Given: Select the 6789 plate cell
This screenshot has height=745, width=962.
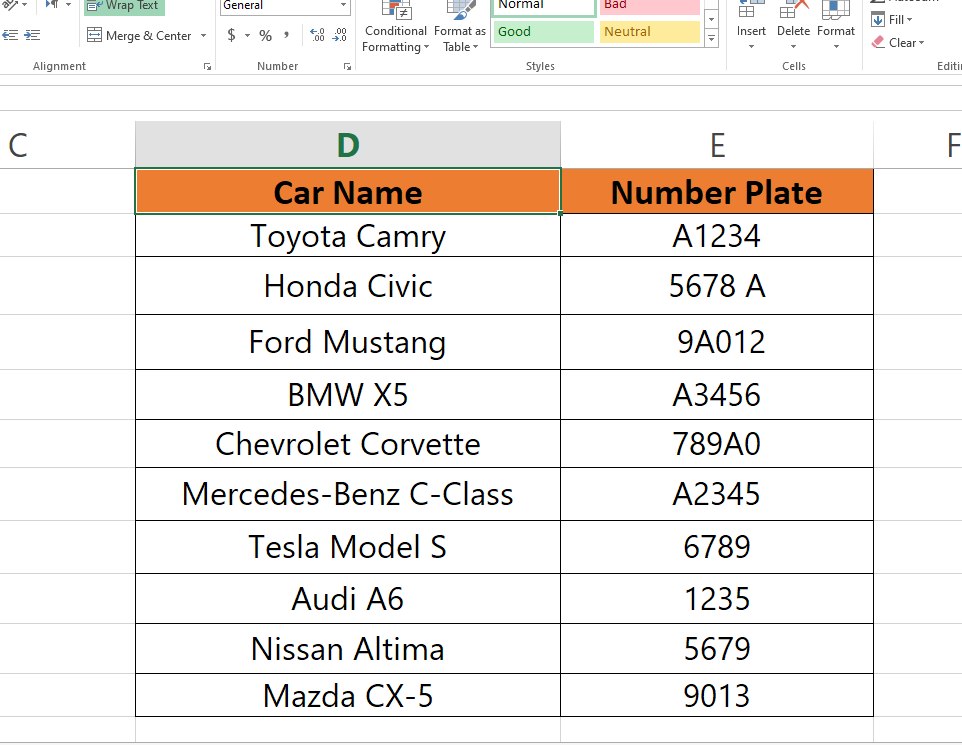Looking at the screenshot, I should 717,547.
